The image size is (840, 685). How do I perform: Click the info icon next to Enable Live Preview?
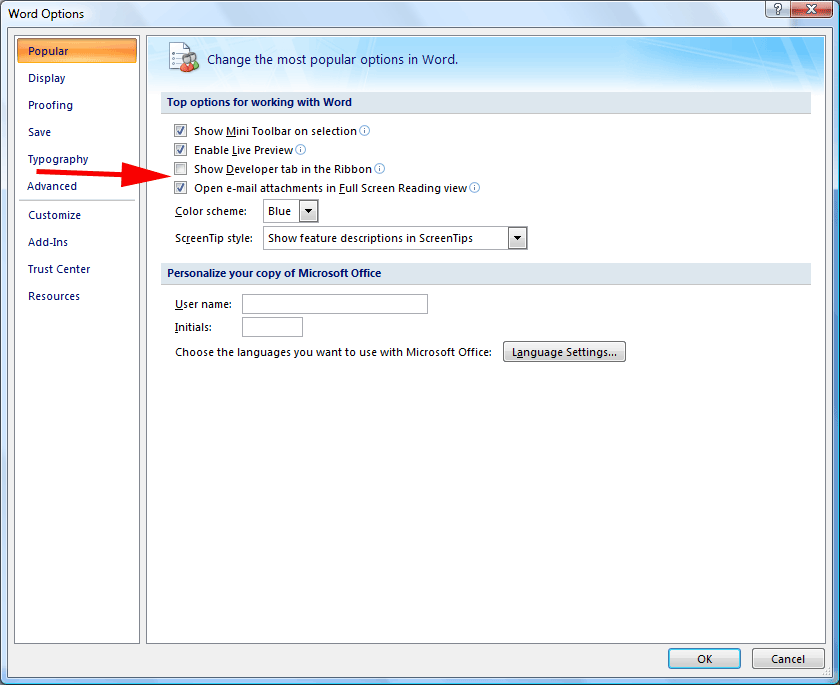[x=301, y=149]
